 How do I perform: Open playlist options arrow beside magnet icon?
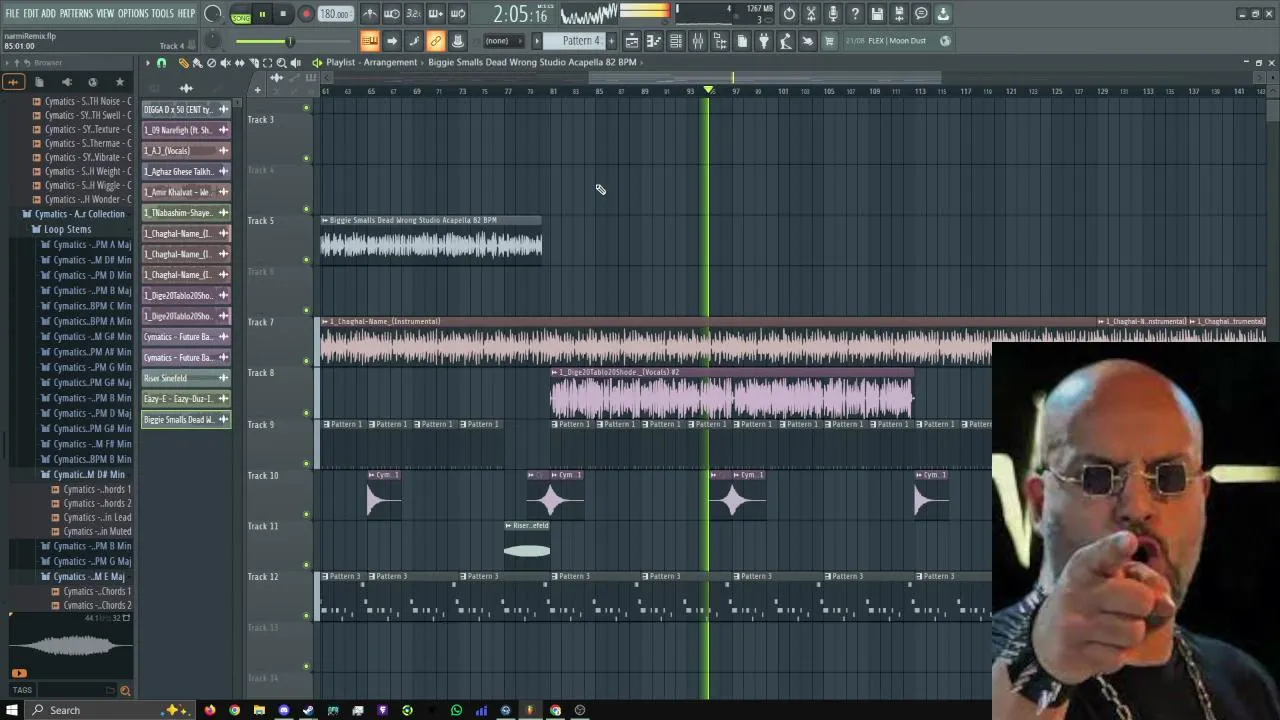click(x=147, y=63)
